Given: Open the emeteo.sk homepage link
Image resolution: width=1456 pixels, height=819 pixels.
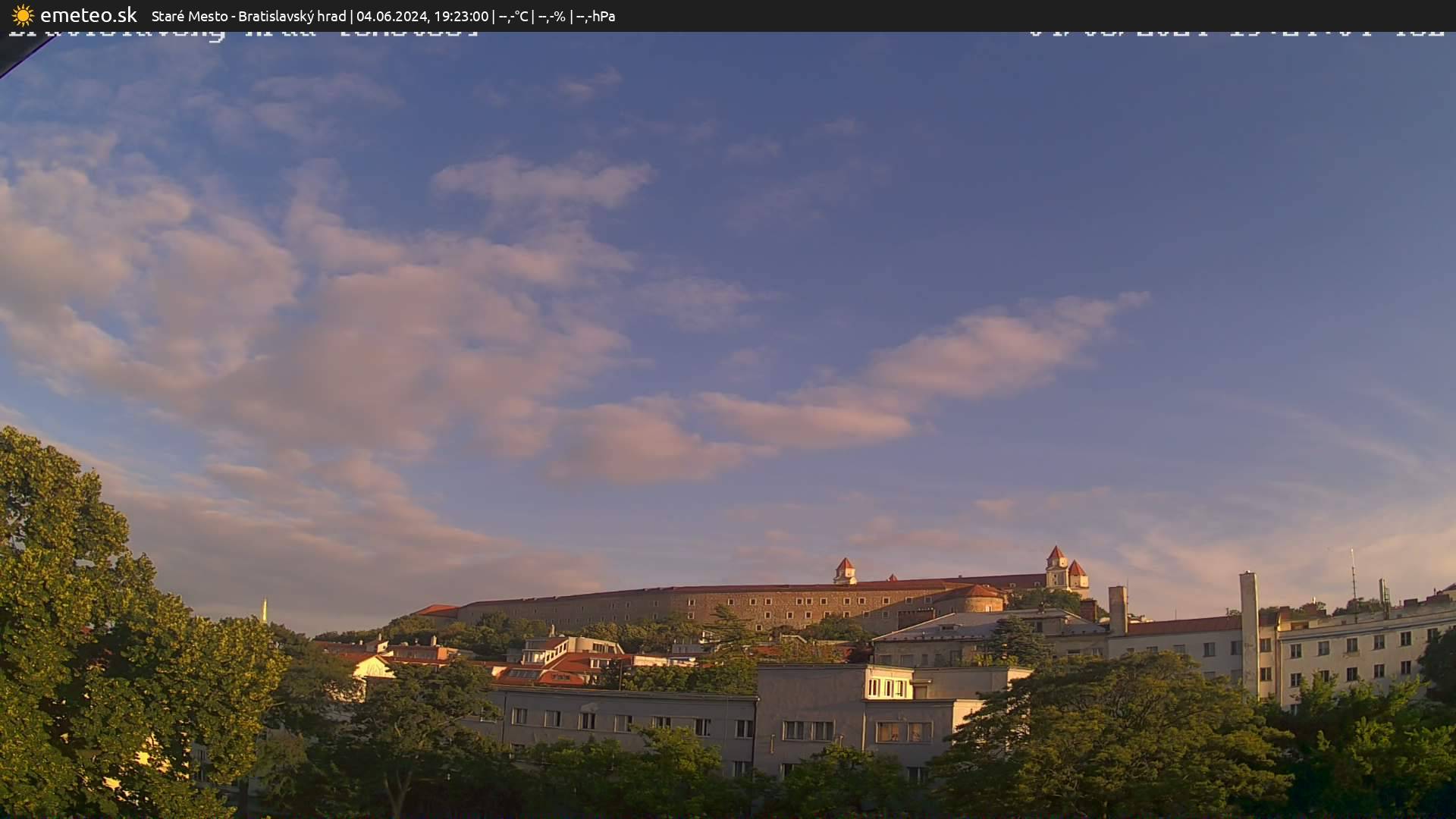Looking at the screenshot, I should (x=89, y=14).
